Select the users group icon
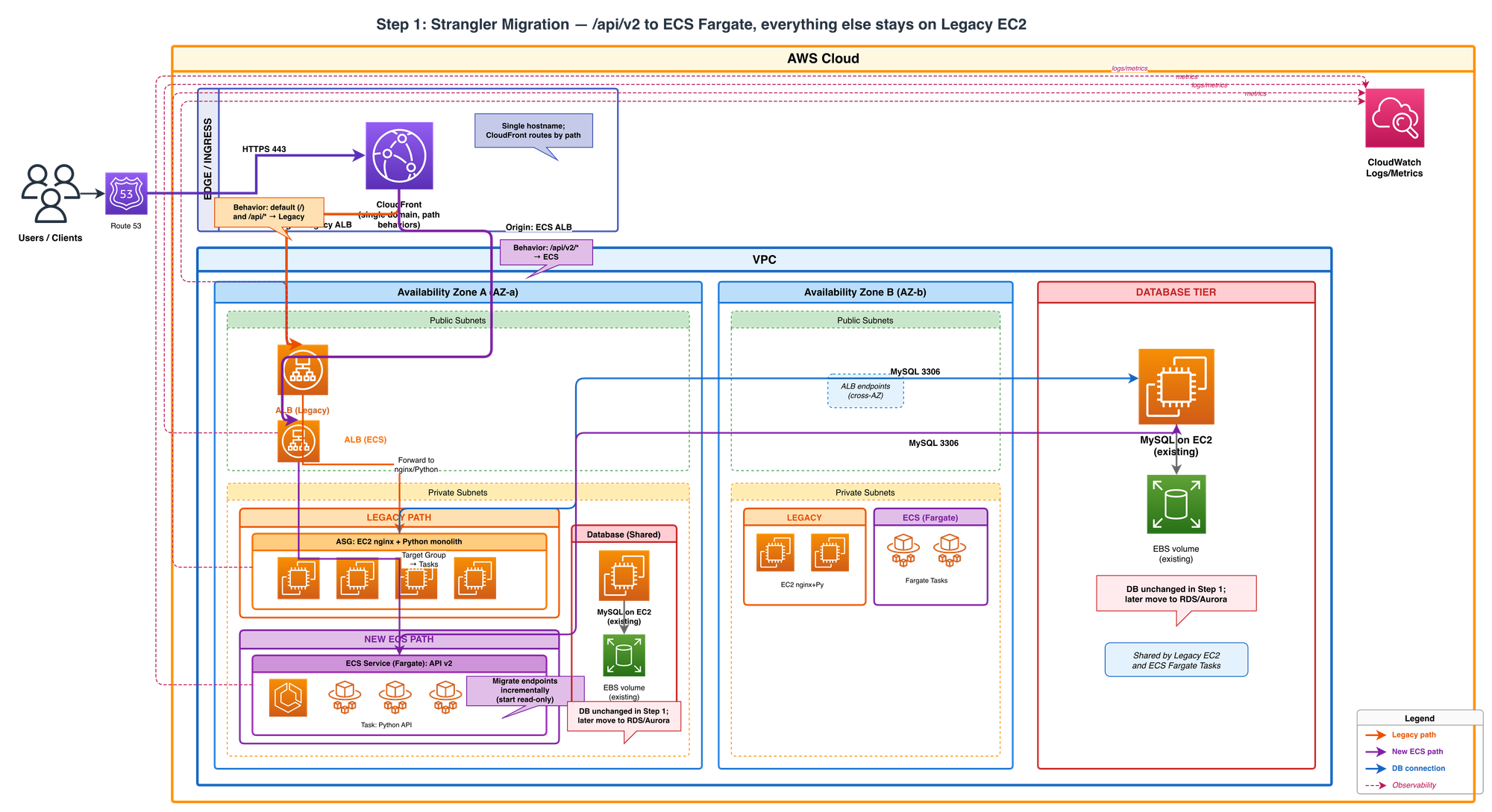Viewport: 1492px width, 812px height. 50,194
